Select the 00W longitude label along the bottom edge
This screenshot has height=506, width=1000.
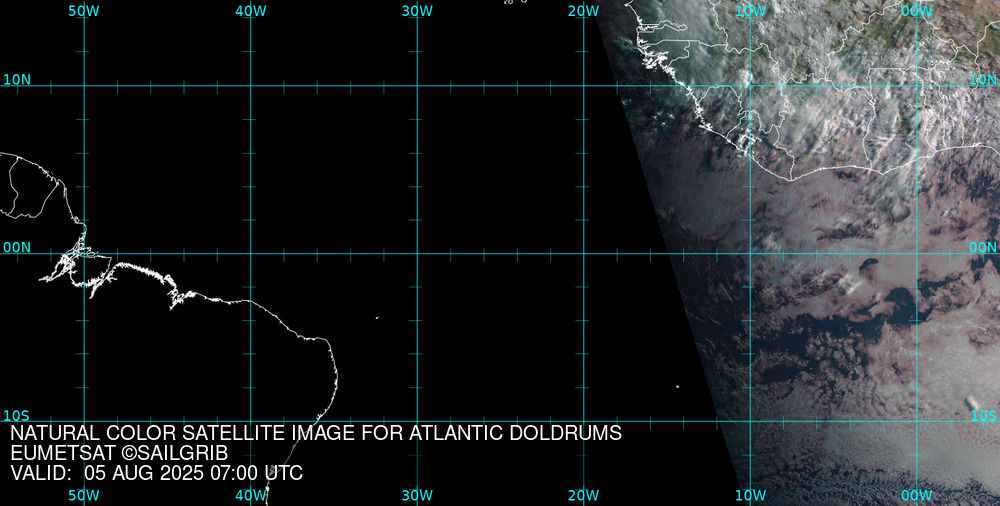pos(917,496)
